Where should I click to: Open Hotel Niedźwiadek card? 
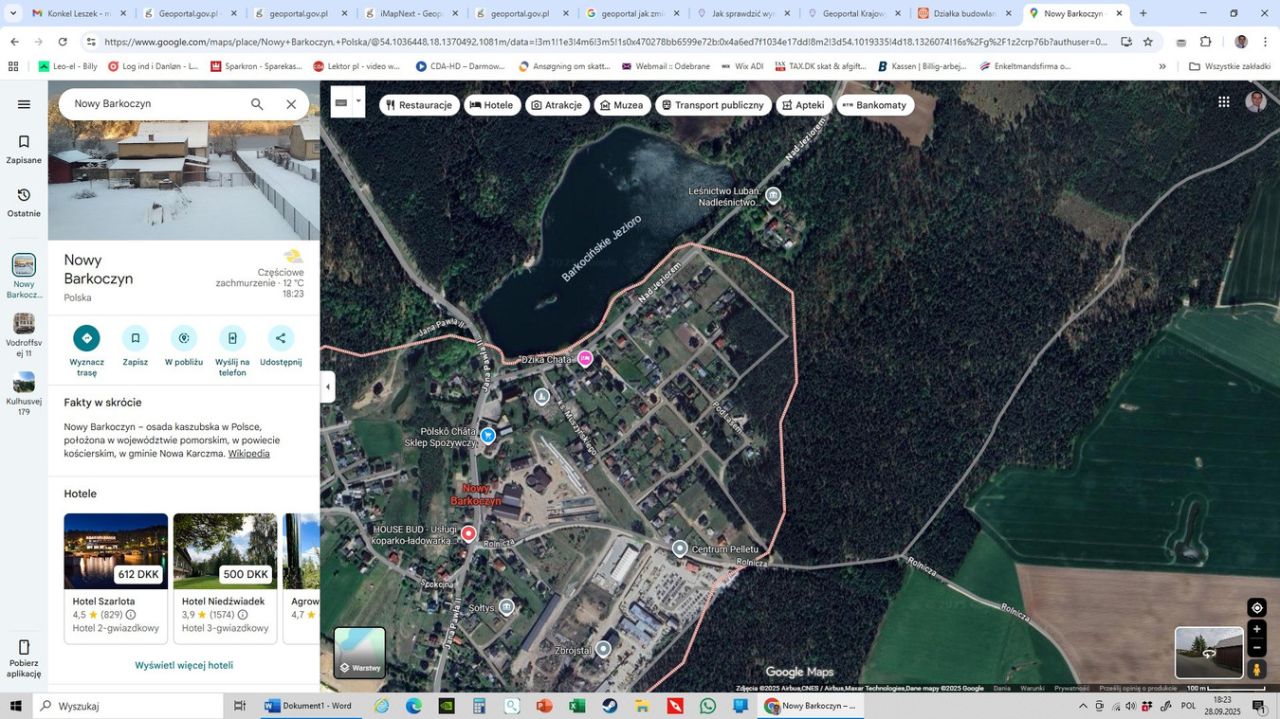click(225, 578)
